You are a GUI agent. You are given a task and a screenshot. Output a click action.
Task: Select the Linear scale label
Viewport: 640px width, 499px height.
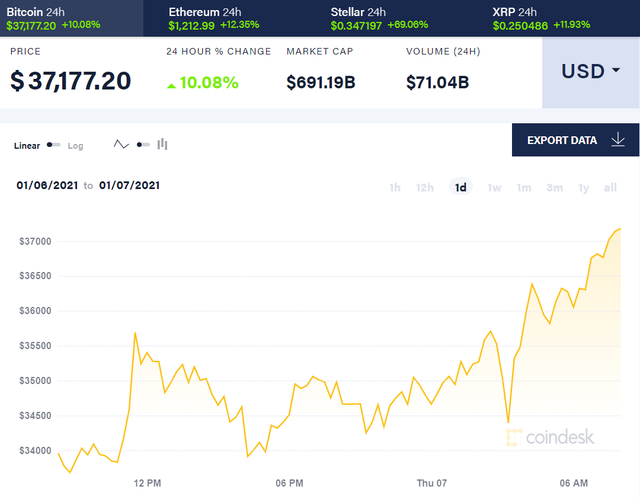click(27, 146)
